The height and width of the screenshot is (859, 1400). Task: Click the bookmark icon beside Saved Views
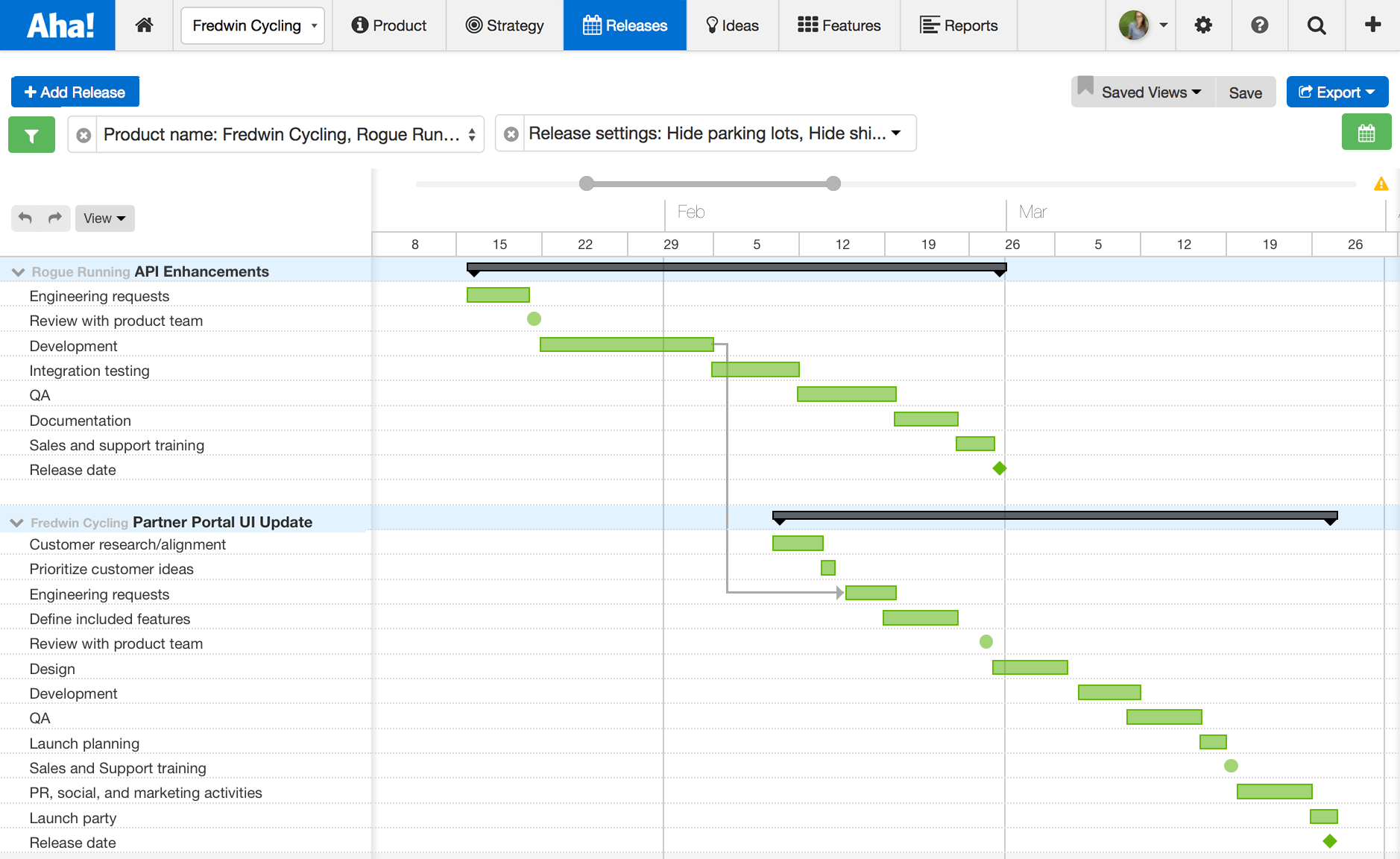coord(1085,86)
